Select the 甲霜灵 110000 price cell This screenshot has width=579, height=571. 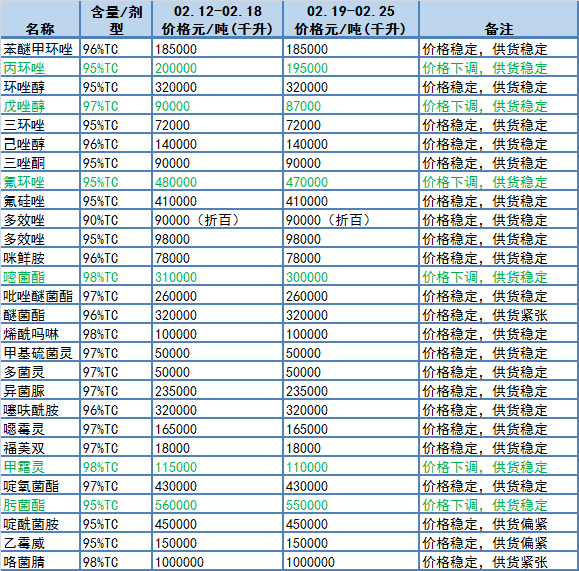coord(351,467)
